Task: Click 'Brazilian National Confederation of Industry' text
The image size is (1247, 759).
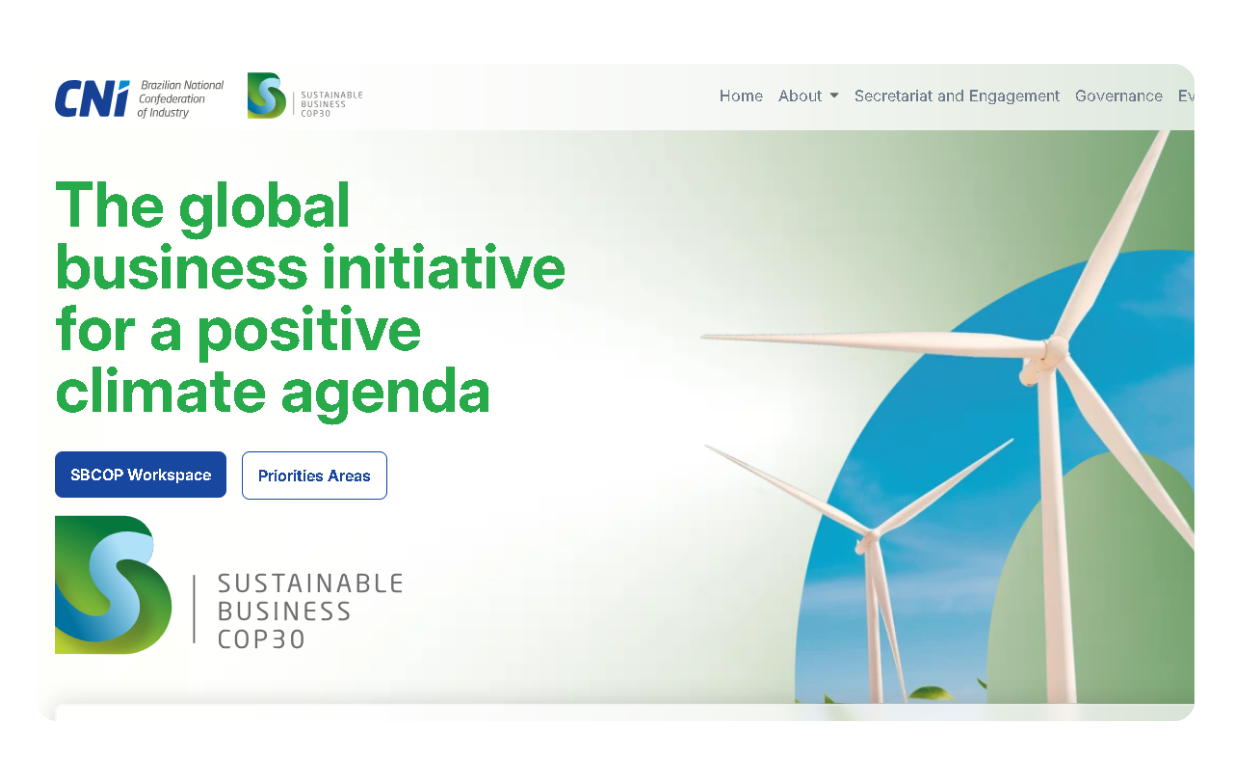Action: pos(180,99)
